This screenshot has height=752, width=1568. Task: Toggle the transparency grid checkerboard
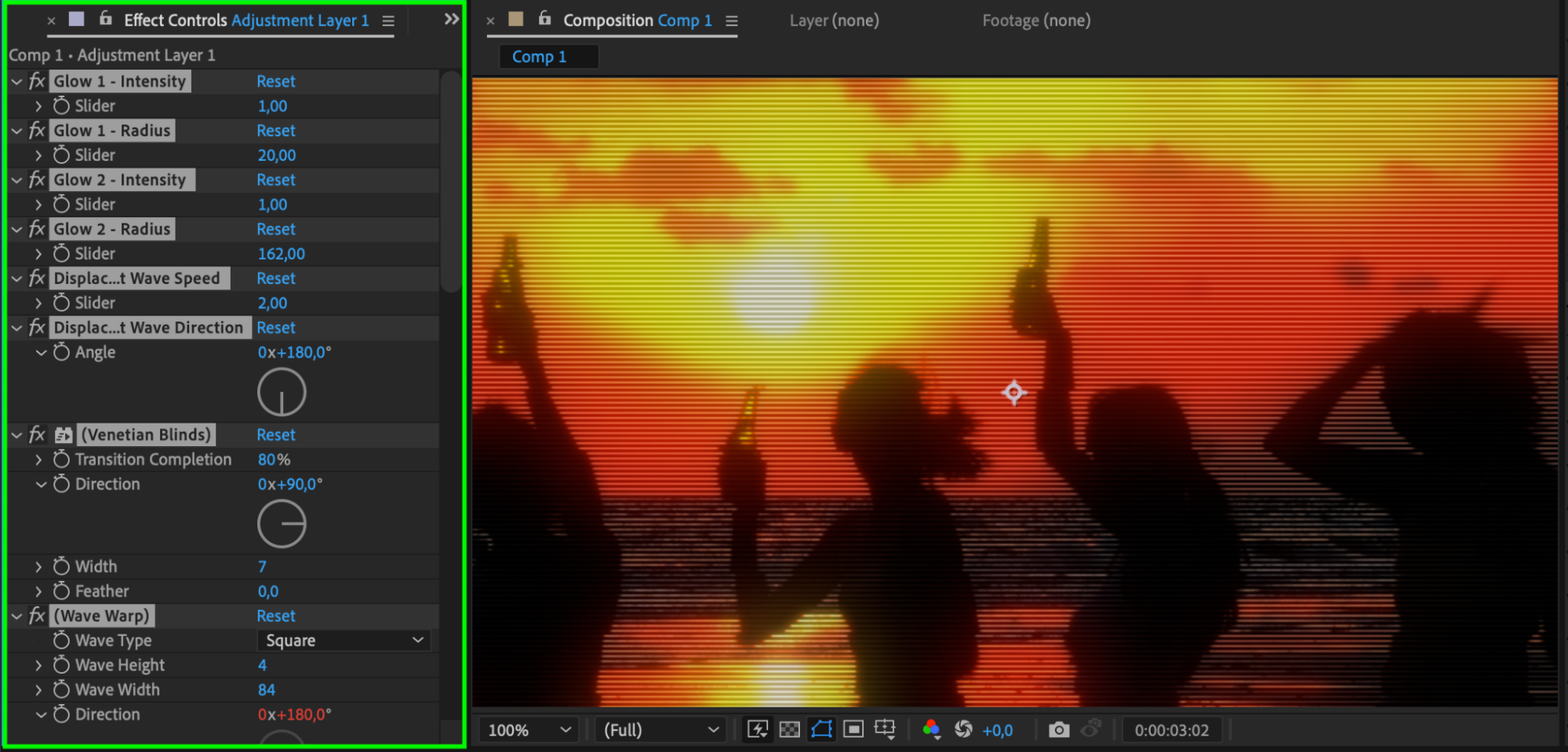789,730
